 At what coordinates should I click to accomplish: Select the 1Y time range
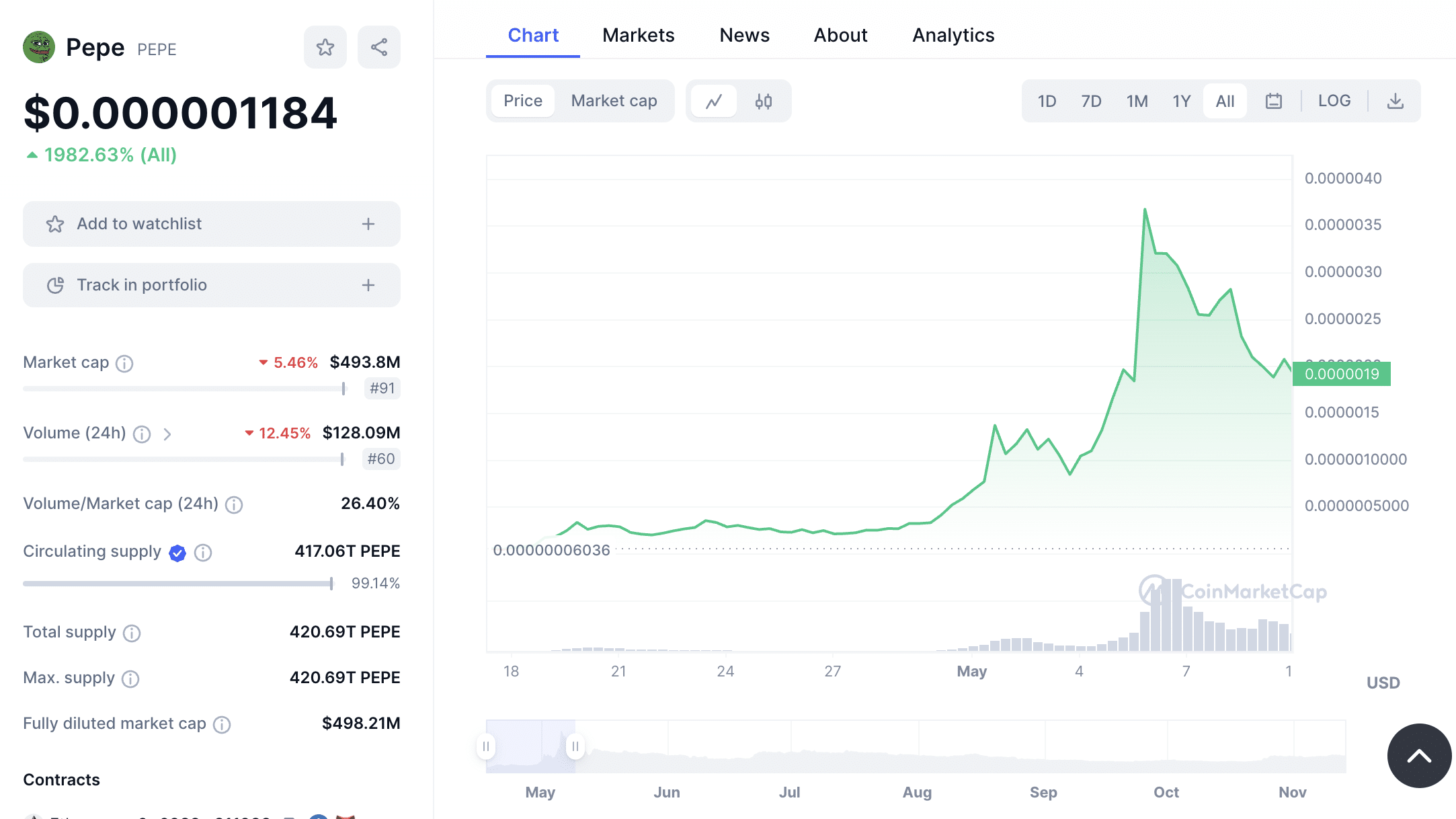[1182, 101]
